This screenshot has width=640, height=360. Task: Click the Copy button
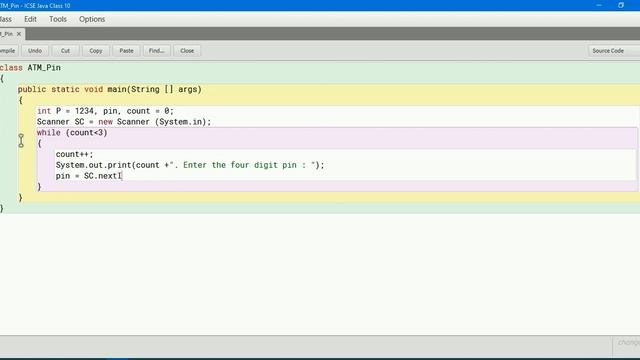[96, 51]
